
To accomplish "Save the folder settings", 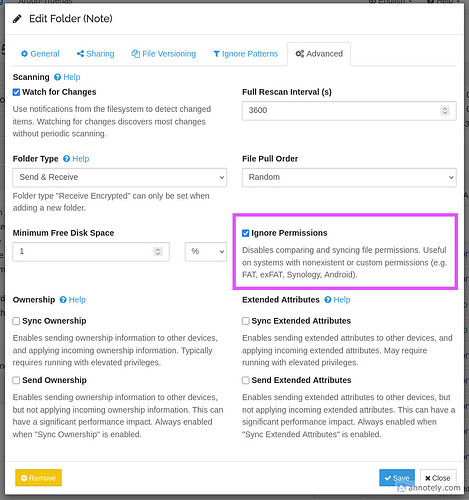I will (x=397, y=478).
